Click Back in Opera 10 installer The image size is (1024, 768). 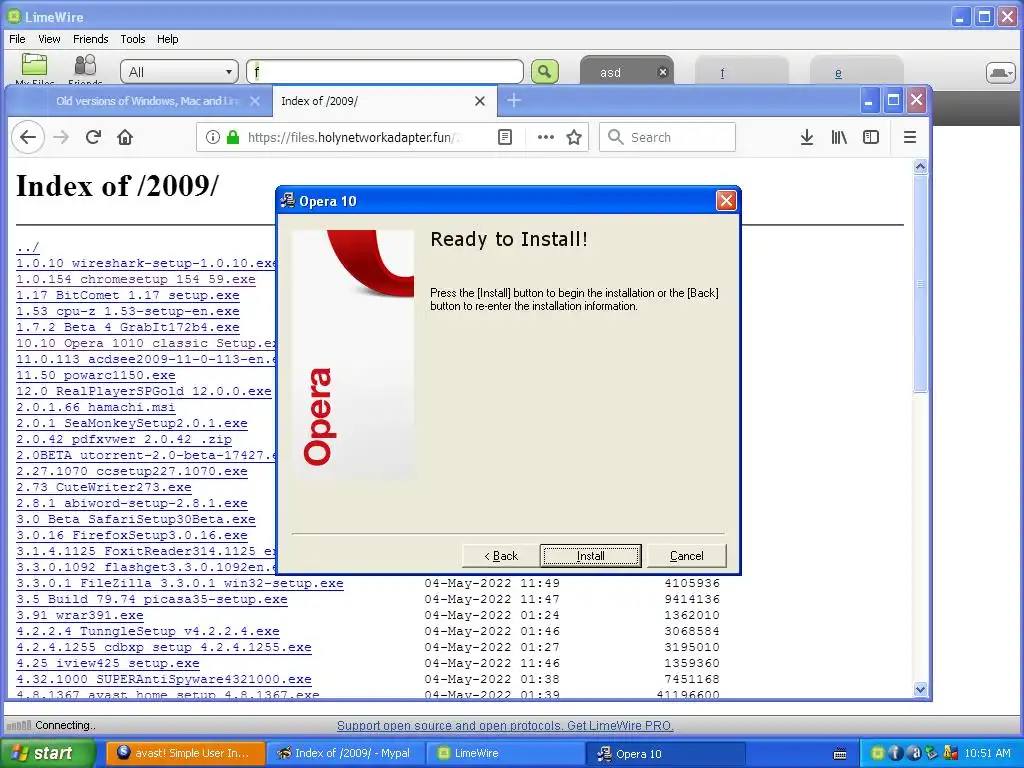coord(501,556)
